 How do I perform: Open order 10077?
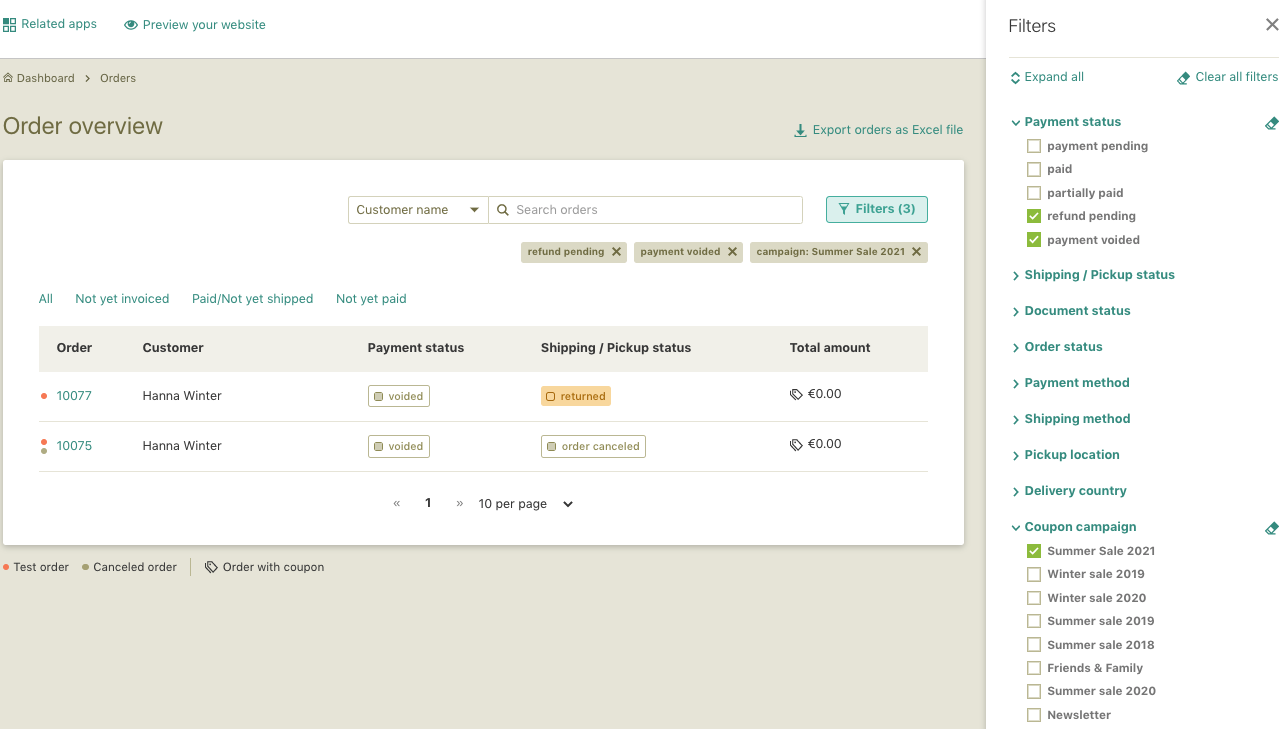pyautogui.click(x=74, y=396)
